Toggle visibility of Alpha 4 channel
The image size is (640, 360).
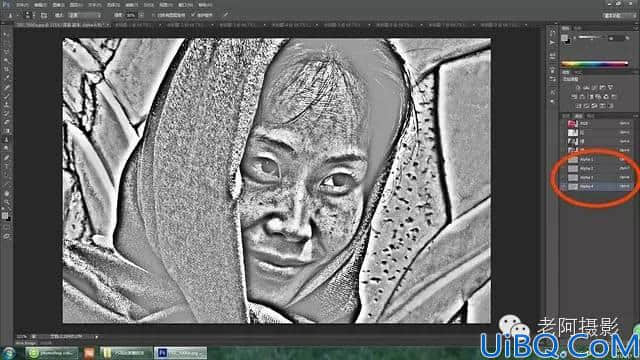(x=564, y=187)
